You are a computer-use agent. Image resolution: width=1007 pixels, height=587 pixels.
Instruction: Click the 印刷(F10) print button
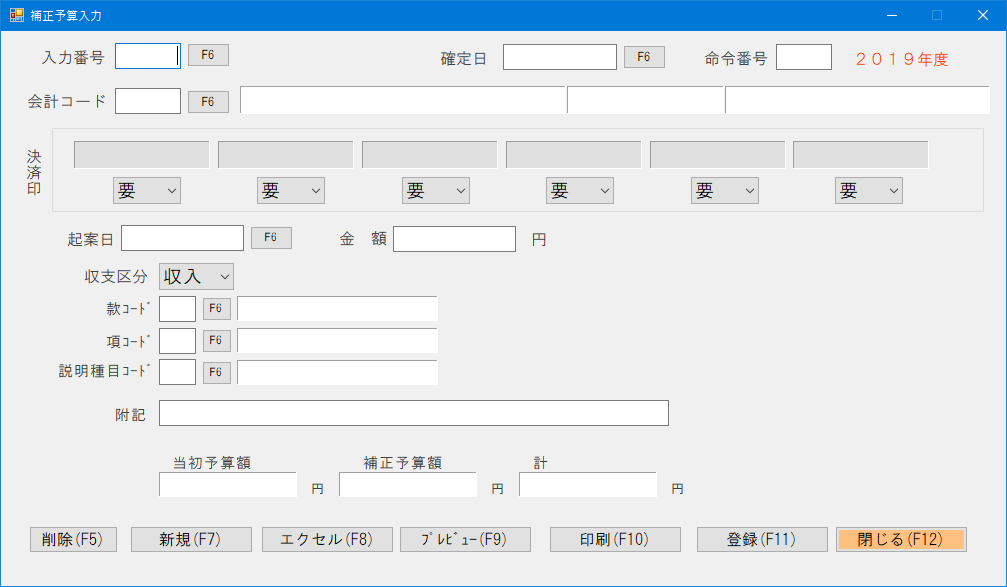[614, 539]
